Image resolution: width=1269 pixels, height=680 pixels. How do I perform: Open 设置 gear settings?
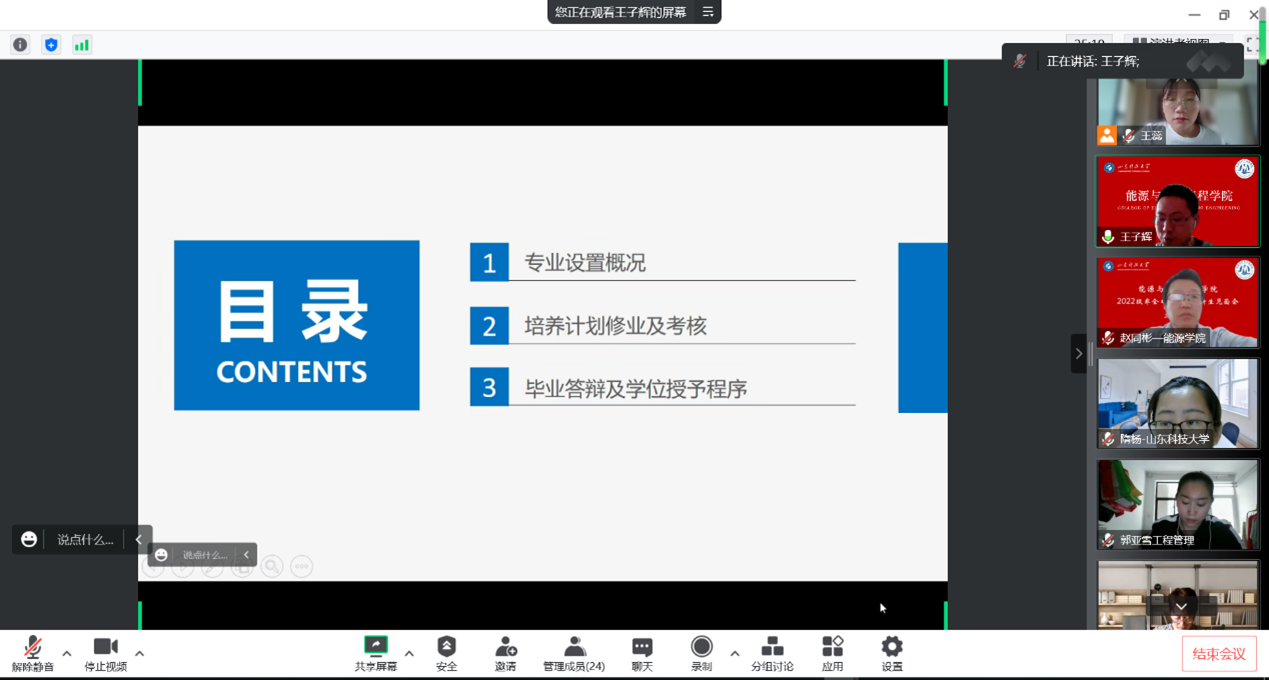892,653
